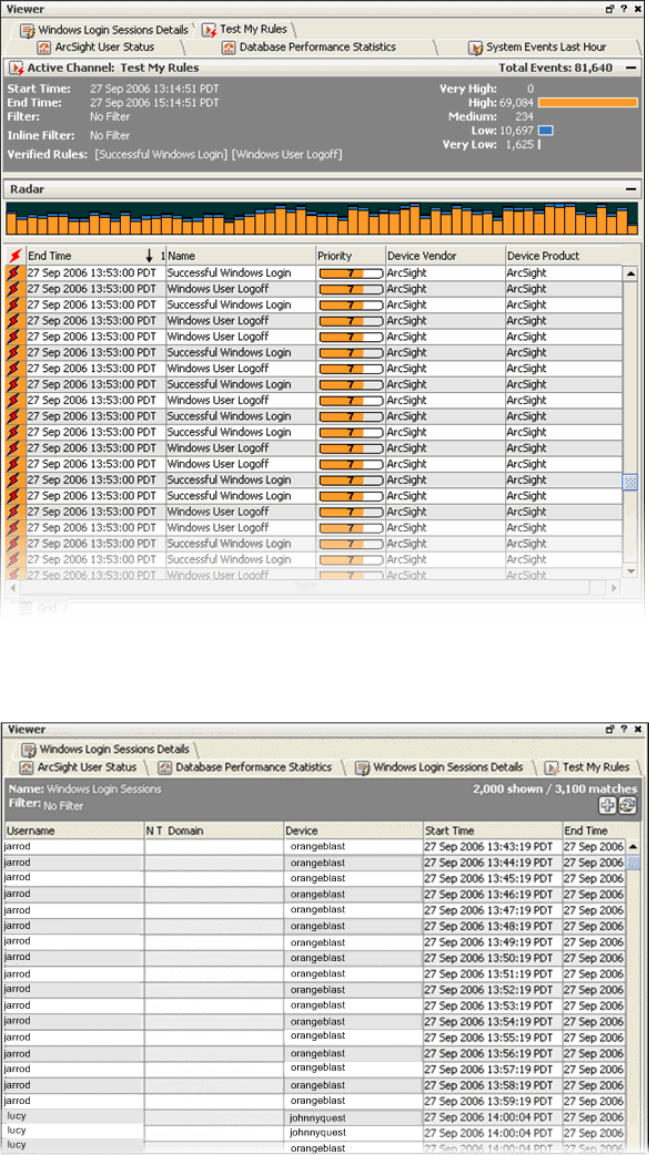649x1155 pixels.
Task: Click the add plus icon in sessions viewer
Action: click(x=608, y=806)
